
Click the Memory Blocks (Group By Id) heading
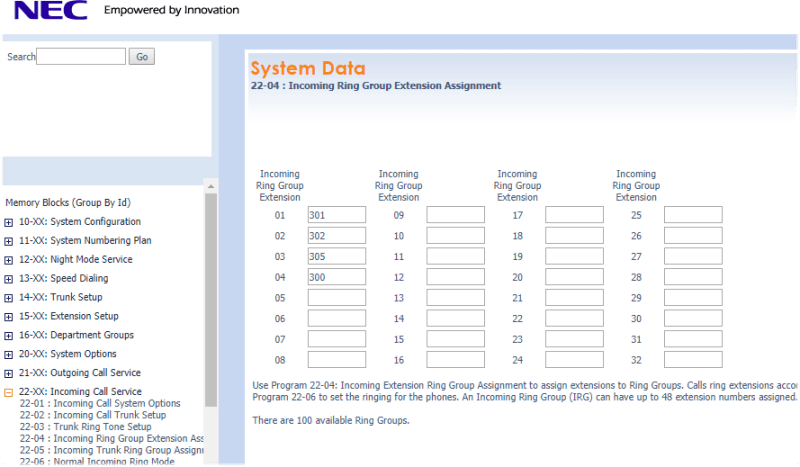[x=68, y=203]
